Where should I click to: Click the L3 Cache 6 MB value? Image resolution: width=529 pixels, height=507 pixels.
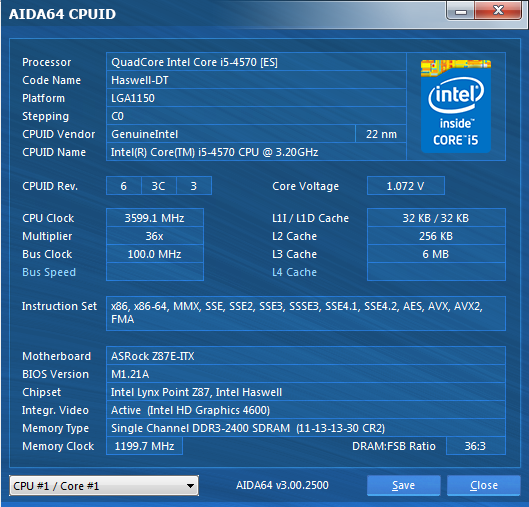(x=436, y=254)
